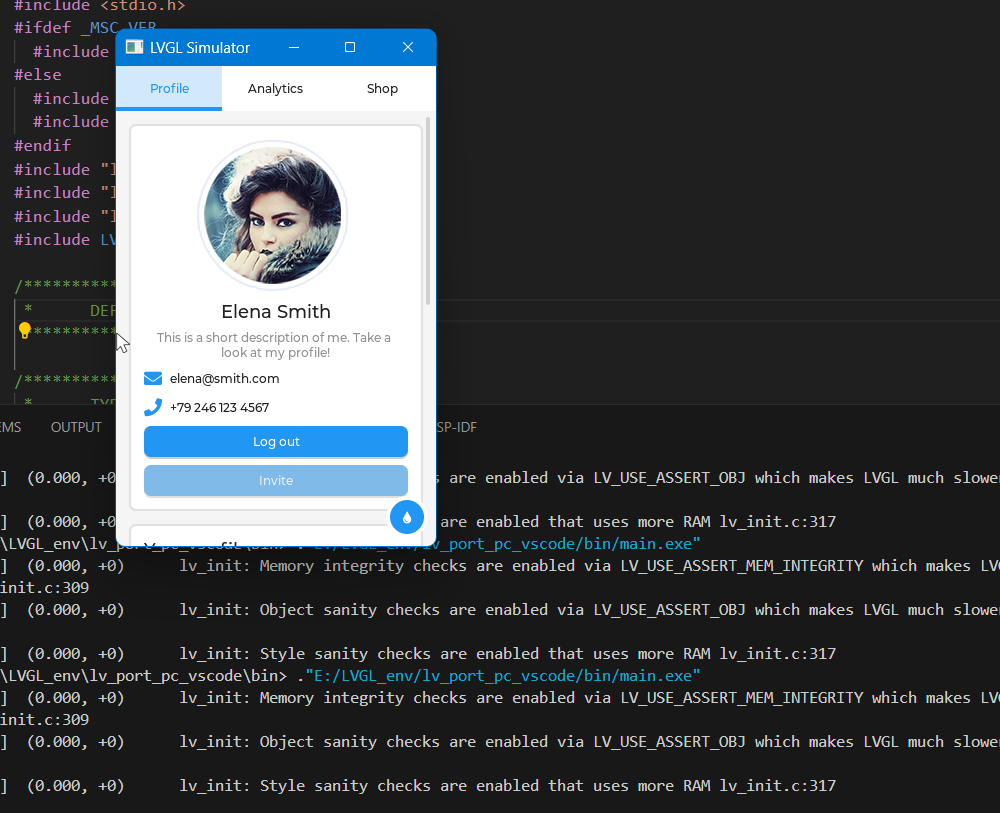
Task: Click the simulator vertical scrollbar
Action: point(428,211)
